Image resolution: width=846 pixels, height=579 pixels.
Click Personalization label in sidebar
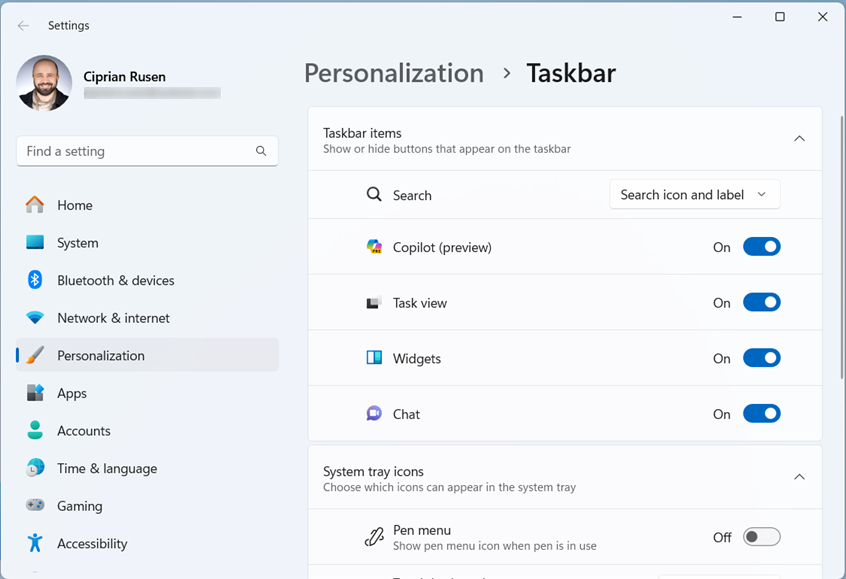coord(101,356)
